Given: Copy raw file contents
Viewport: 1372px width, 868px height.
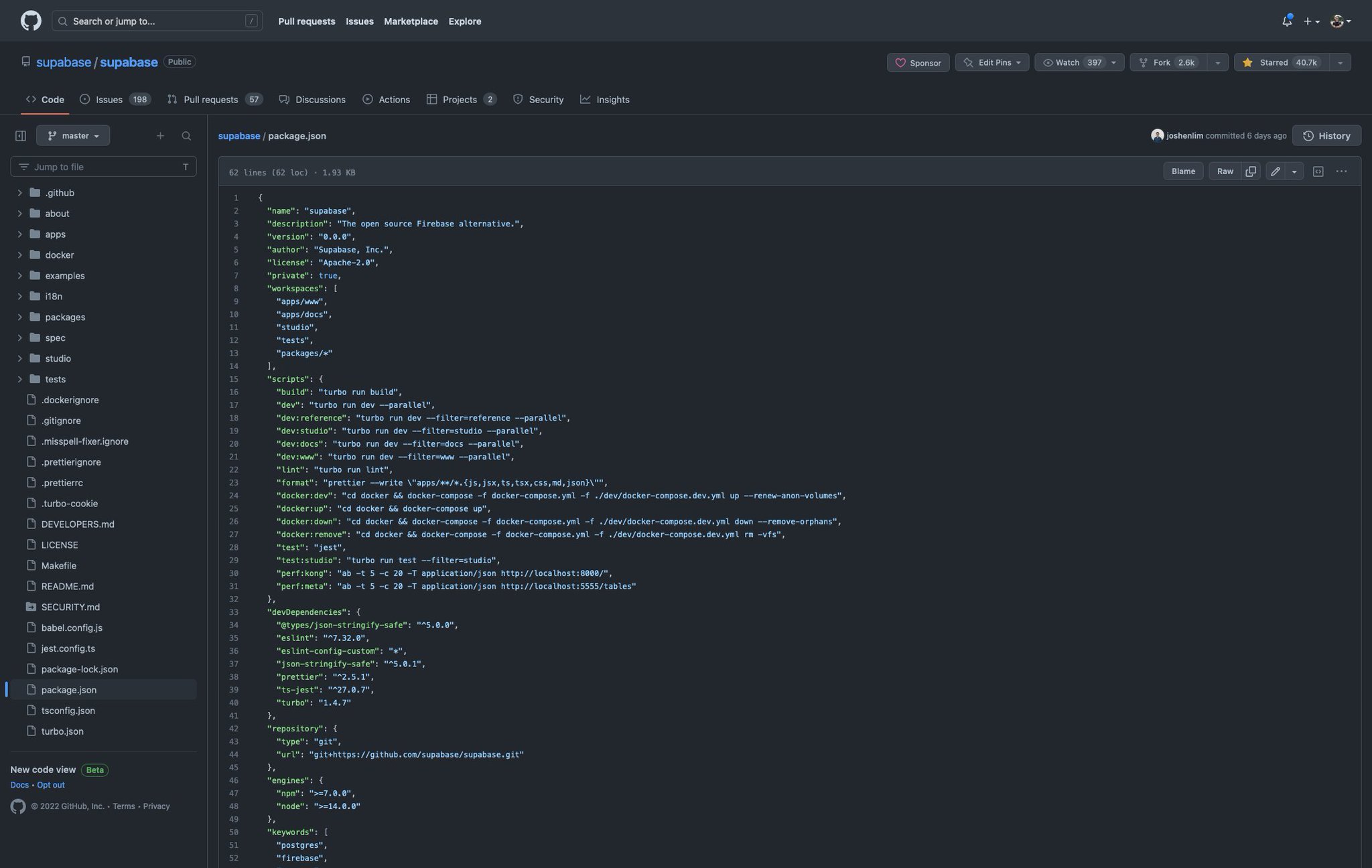Looking at the screenshot, I should tap(1251, 171).
